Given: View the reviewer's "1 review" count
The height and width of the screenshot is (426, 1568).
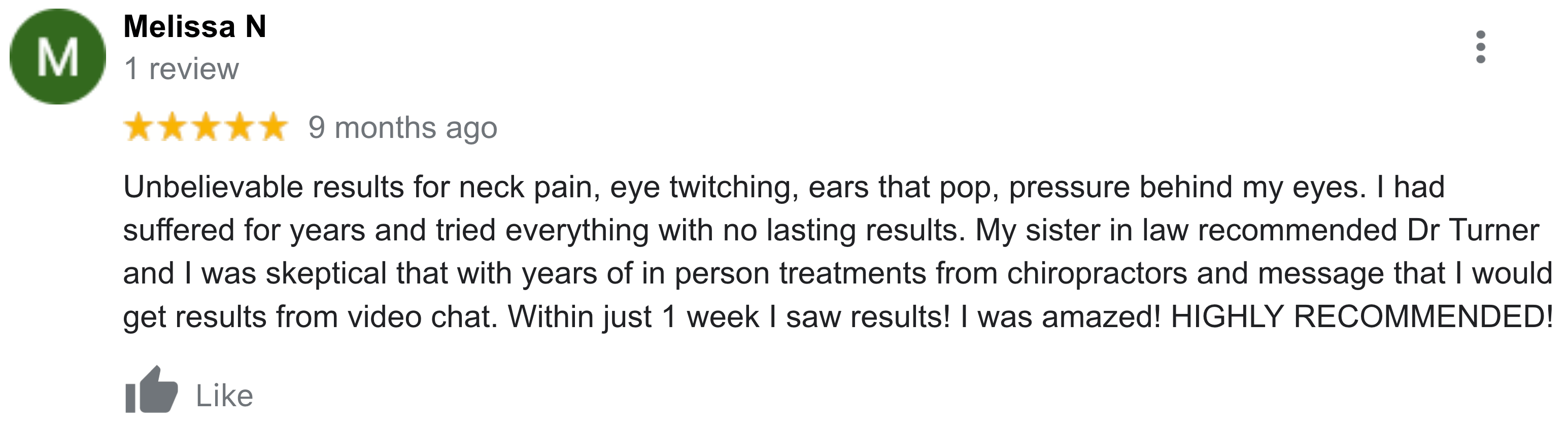Looking at the screenshot, I should click(181, 69).
